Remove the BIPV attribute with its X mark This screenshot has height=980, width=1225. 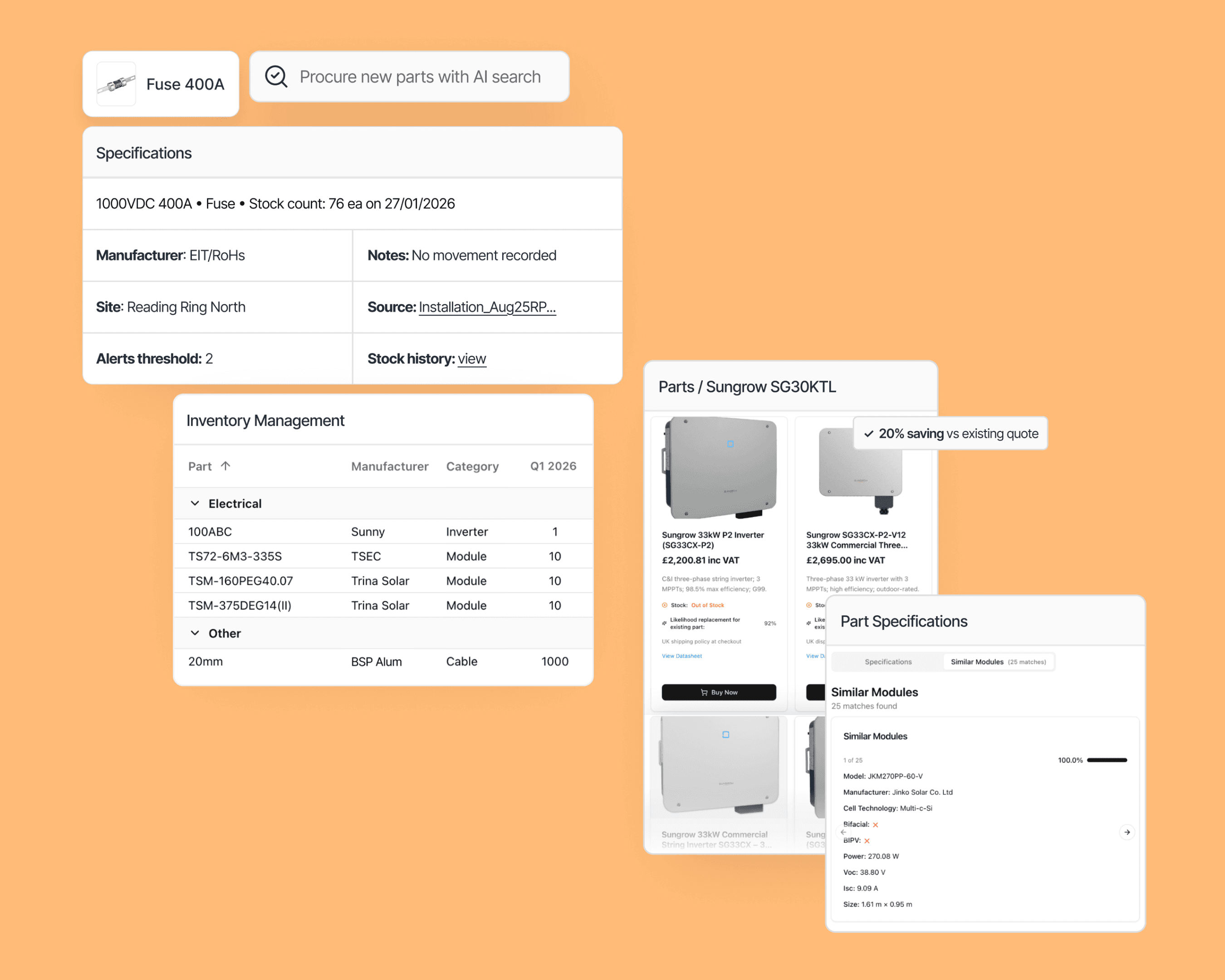(867, 840)
